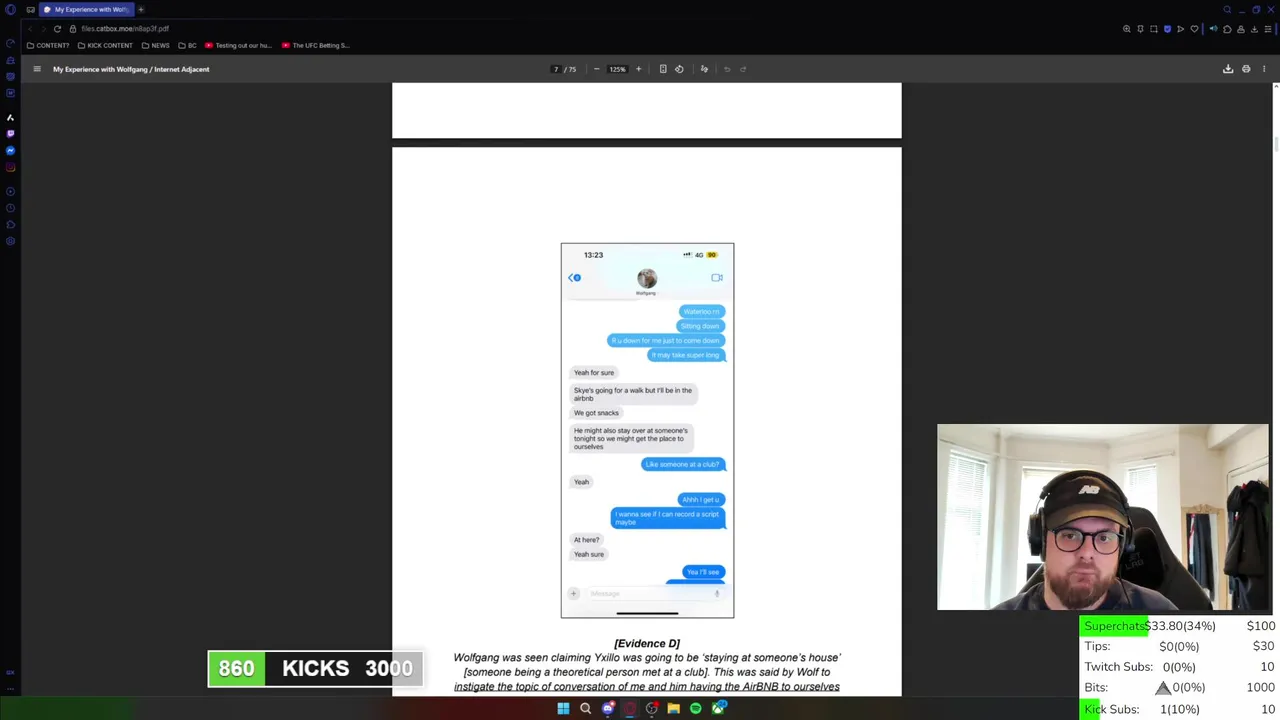1280x720 pixels.
Task: Activate the PDF draw annotation tool
Action: [x=704, y=69]
